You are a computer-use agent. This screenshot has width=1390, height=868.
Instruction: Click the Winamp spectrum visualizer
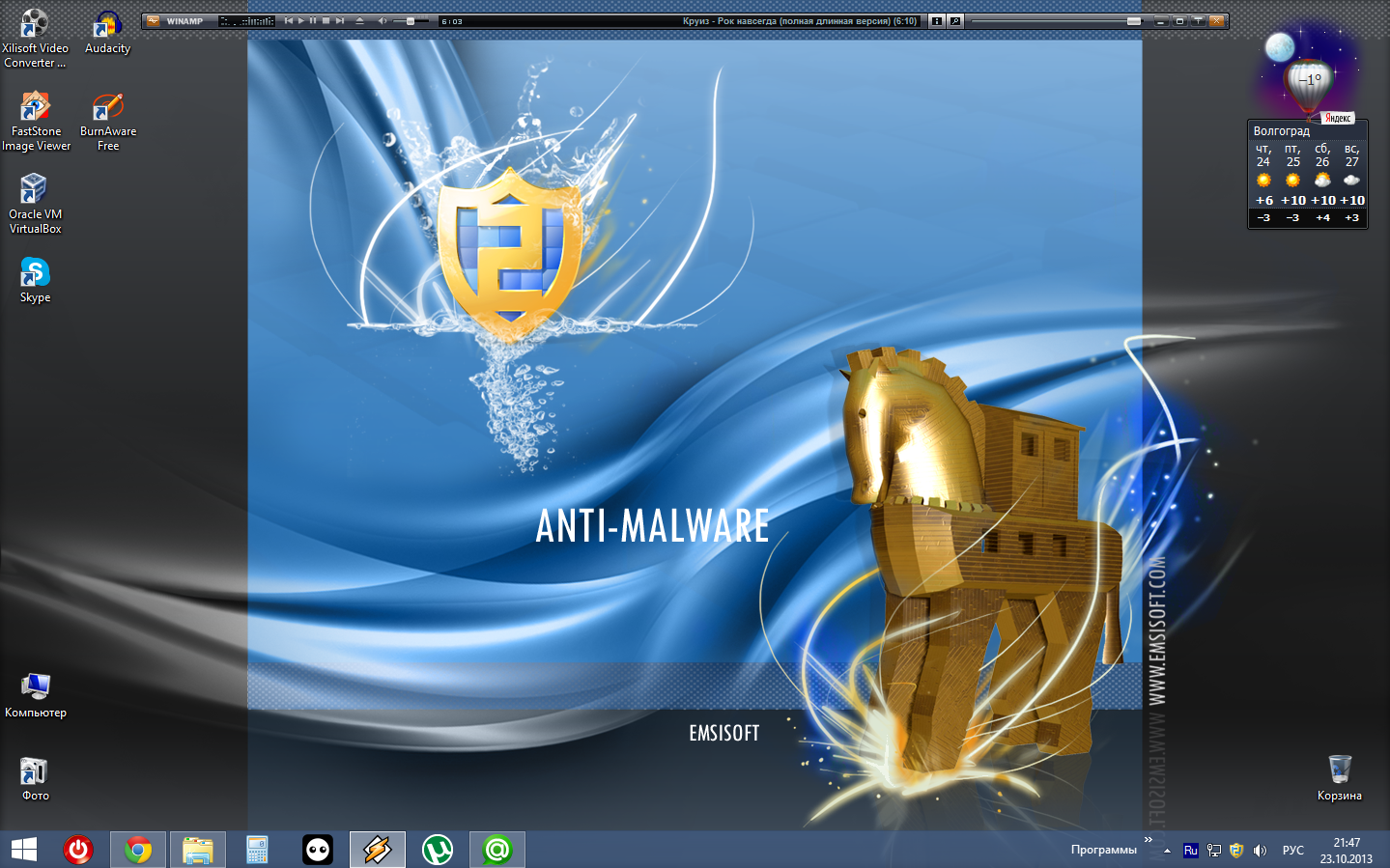click(x=246, y=20)
